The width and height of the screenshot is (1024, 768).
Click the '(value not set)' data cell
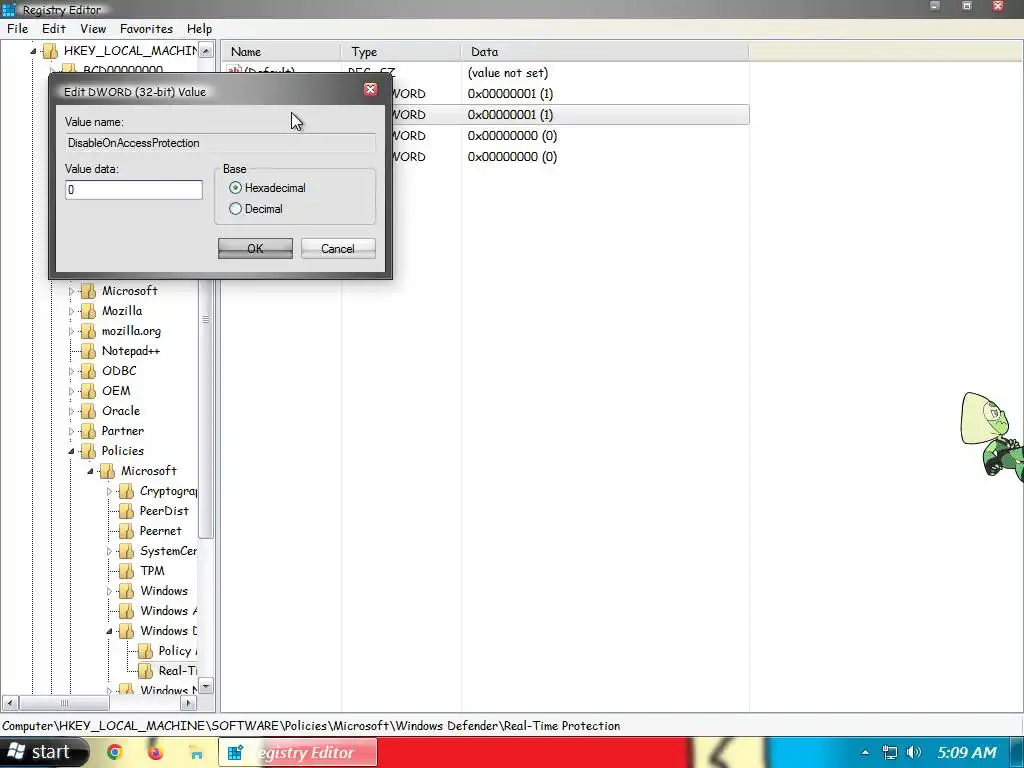[507, 73]
